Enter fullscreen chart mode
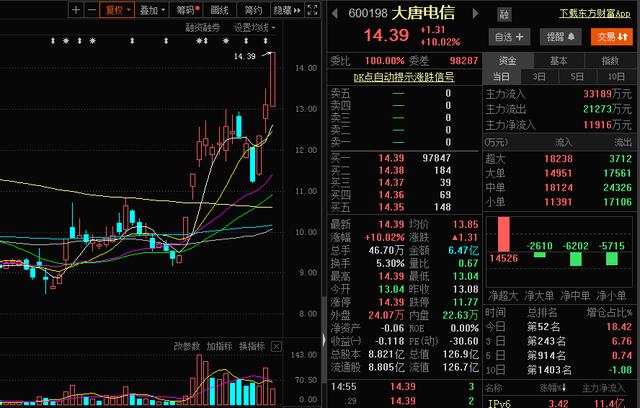The width and height of the screenshot is (640, 408). [x=312, y=10]
